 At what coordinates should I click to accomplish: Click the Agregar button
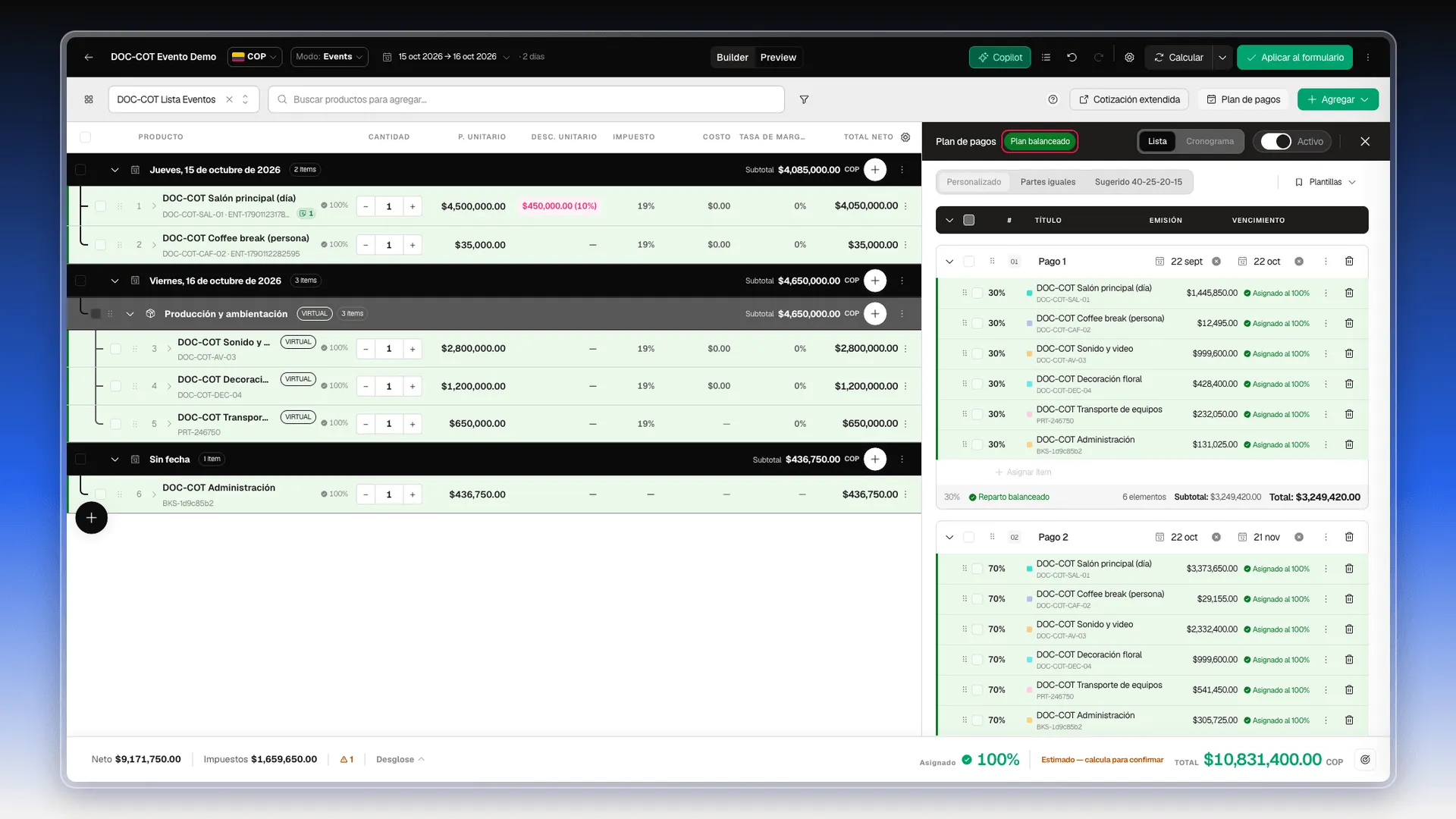point(1338,99)
